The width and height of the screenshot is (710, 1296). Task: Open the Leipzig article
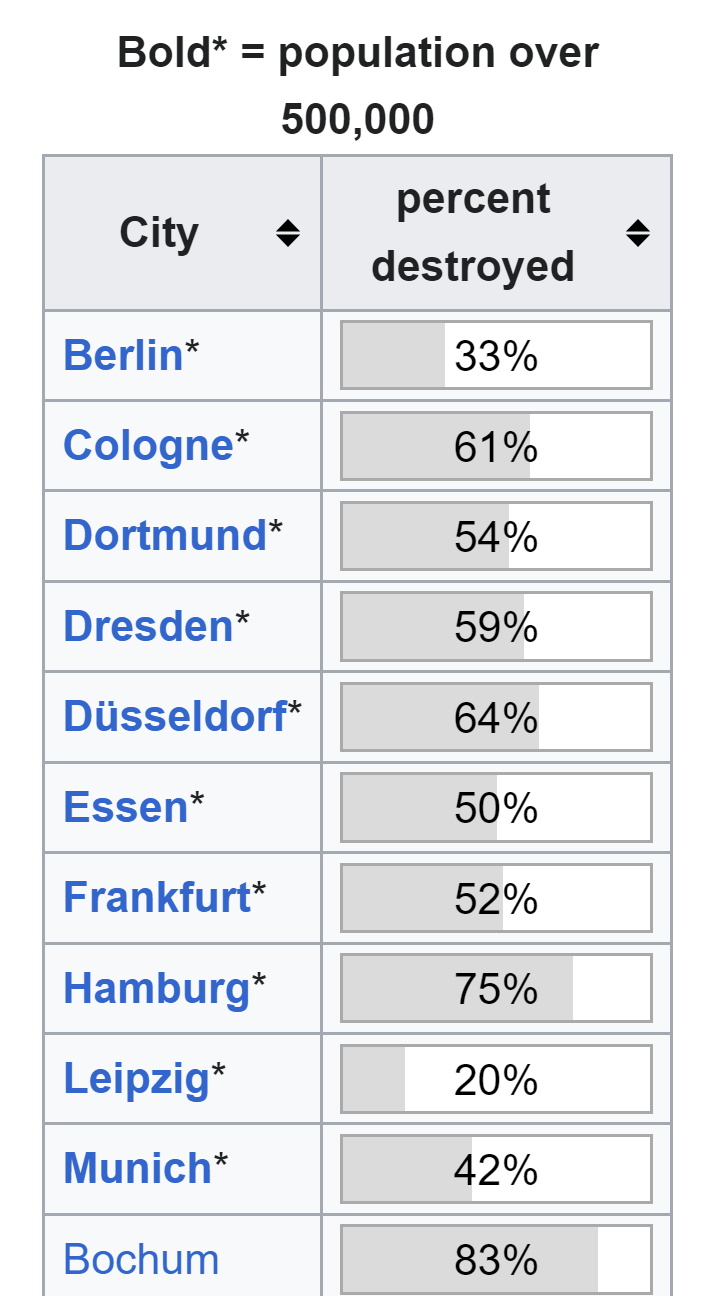point(136,1078)
